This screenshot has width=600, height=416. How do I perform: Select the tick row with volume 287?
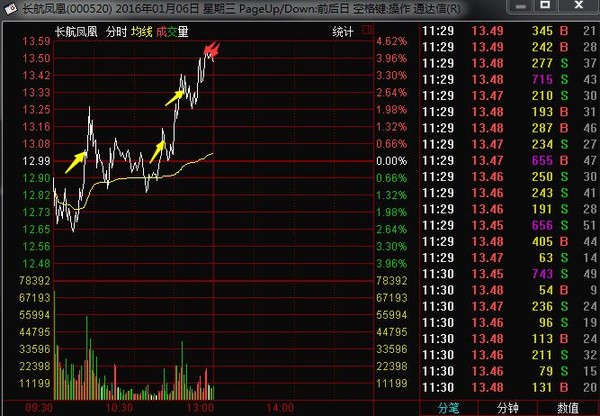coord(510,128)
